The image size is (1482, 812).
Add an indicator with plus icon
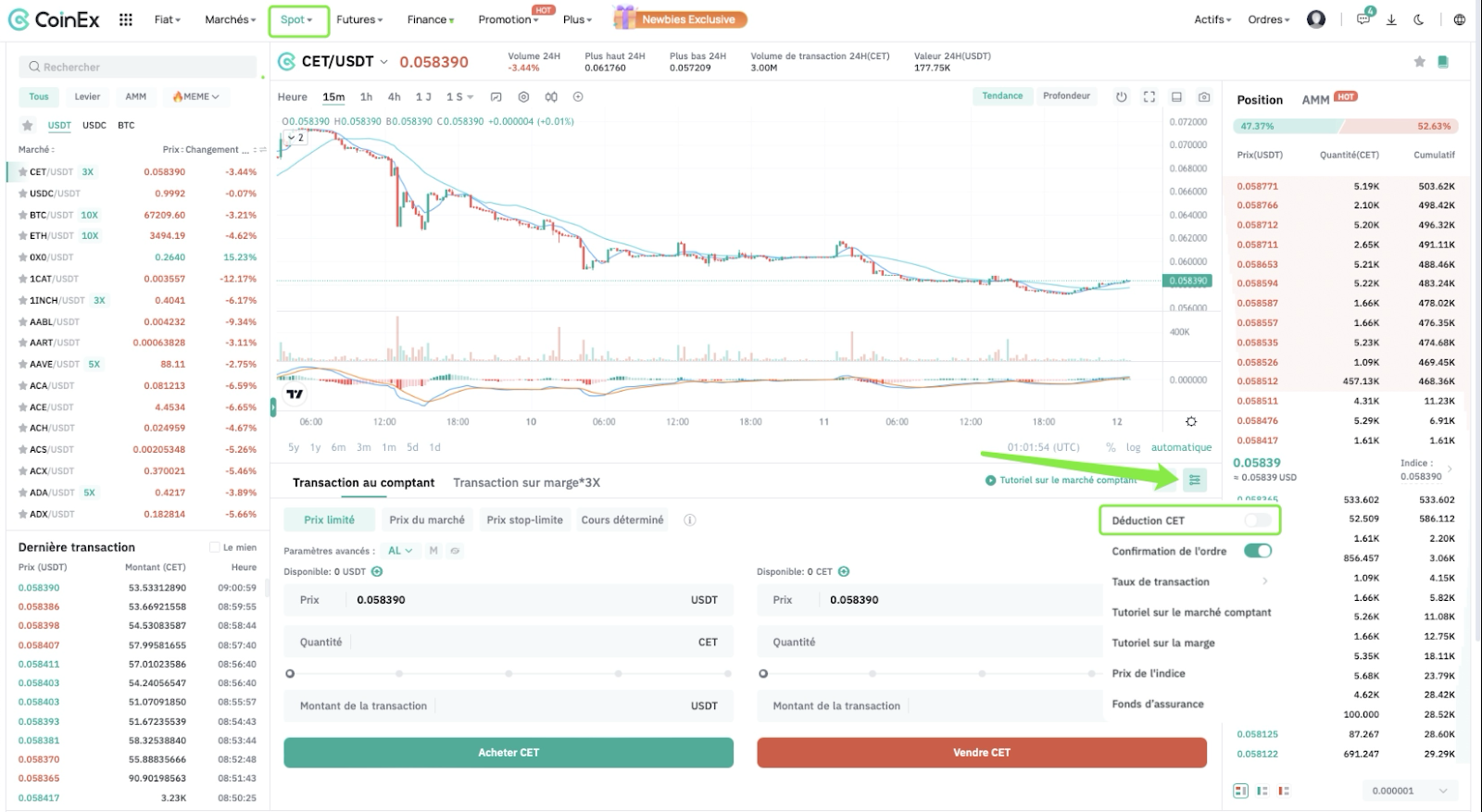tap(578, 97)
